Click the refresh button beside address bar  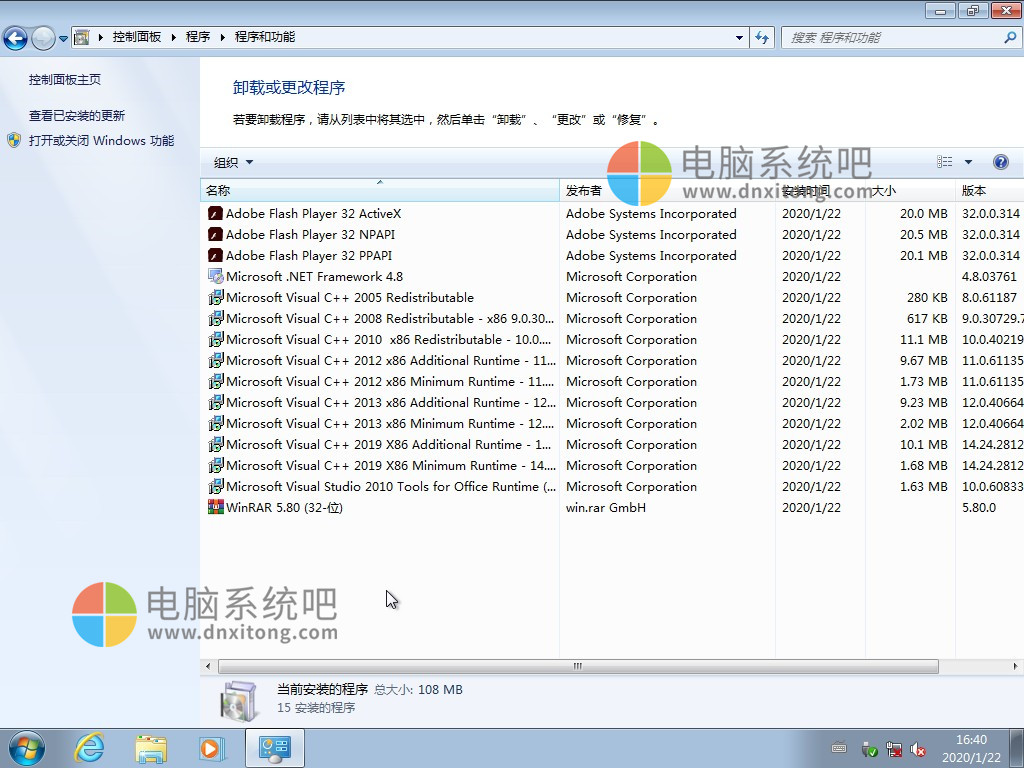tap(762, 37)
